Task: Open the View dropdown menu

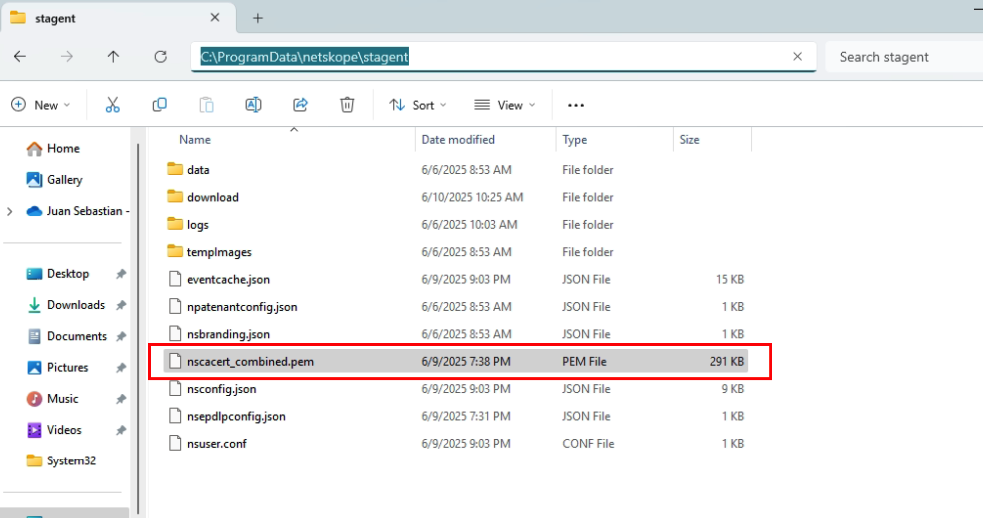Action: tap(505, 105)
